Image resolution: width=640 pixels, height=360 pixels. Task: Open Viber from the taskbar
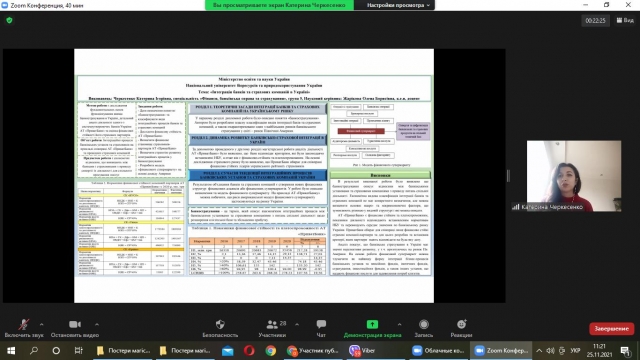pos(362,350)
